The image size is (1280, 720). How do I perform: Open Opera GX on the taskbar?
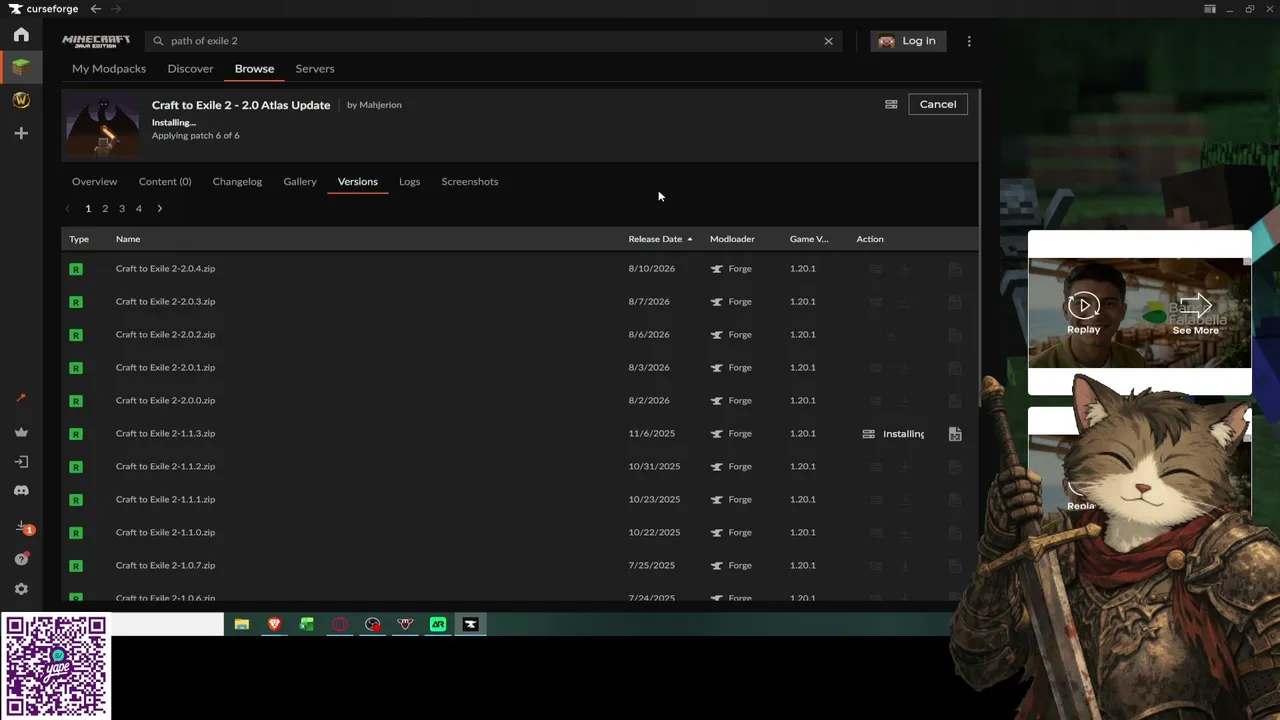point(340,625)
